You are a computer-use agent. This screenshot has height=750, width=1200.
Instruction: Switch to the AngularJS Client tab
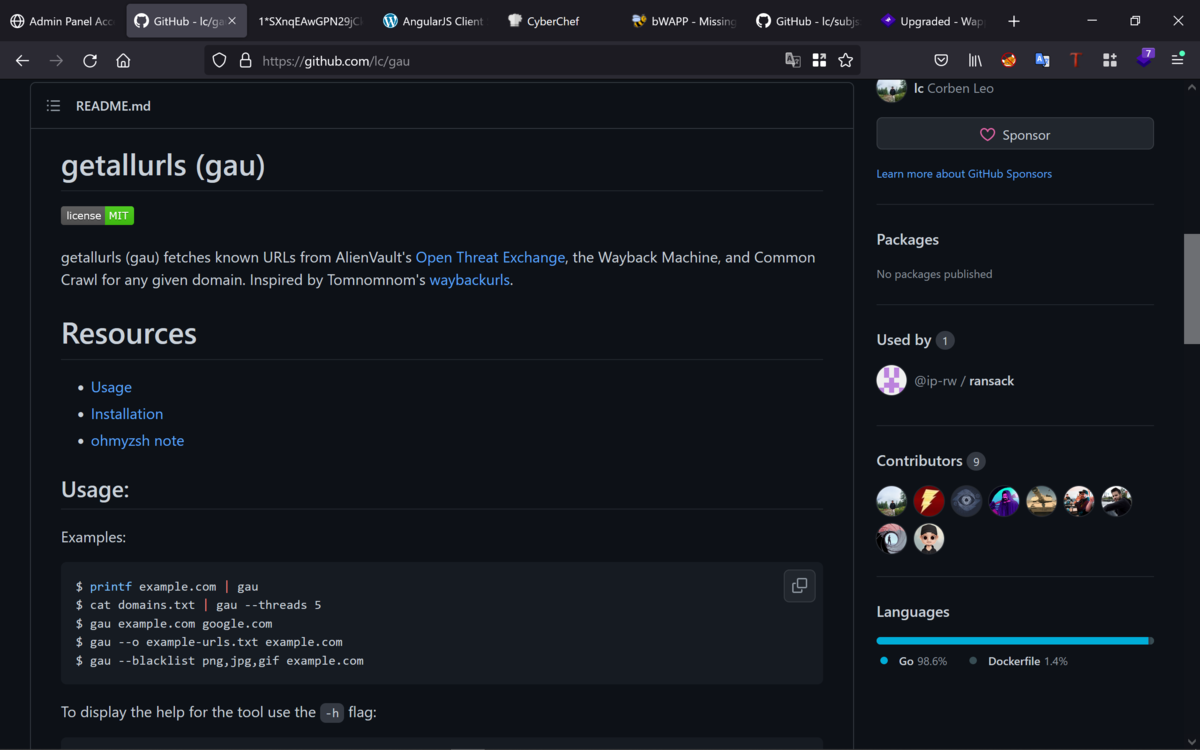click(x=433, y=21)
